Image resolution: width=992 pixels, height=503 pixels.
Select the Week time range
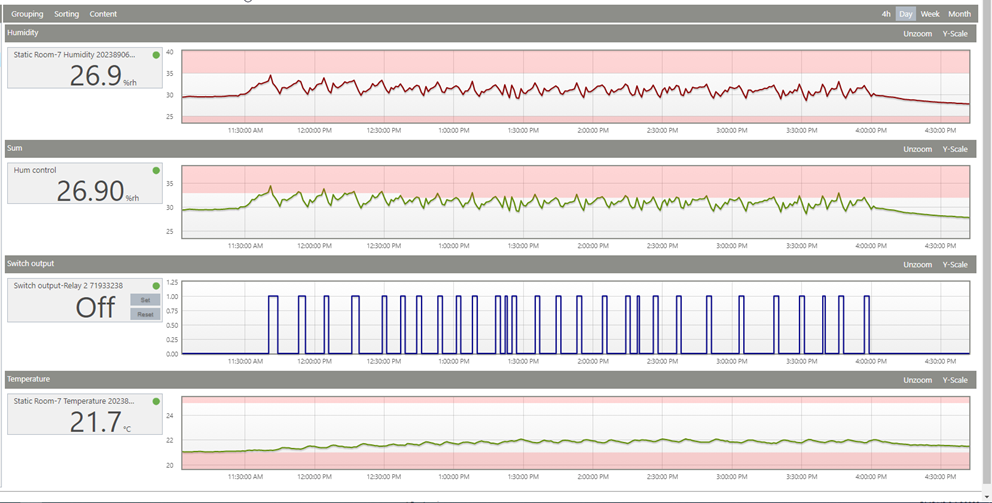[x=930, y=14]
